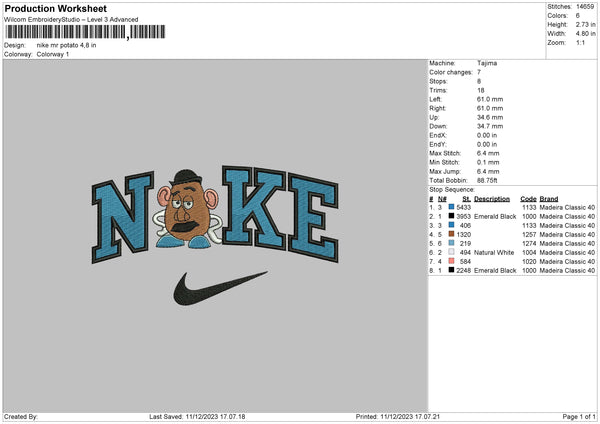Click the embroidered letter E

pos(313,217)
